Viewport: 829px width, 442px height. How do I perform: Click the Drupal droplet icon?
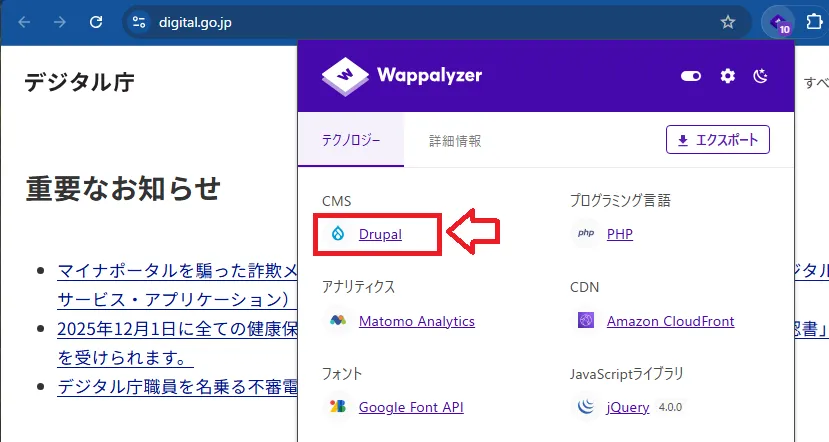(338, 233)
